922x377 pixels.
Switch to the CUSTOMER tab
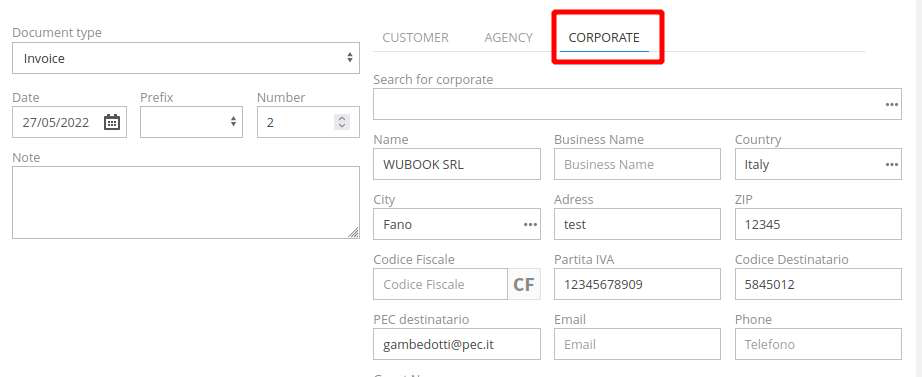click(415, 38)
